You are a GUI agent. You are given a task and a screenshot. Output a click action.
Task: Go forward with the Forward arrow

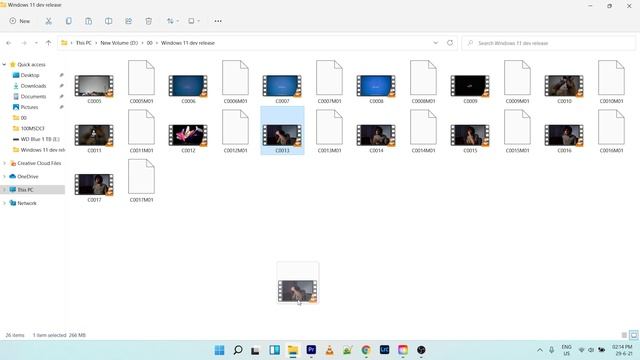(x=24, y=43)
